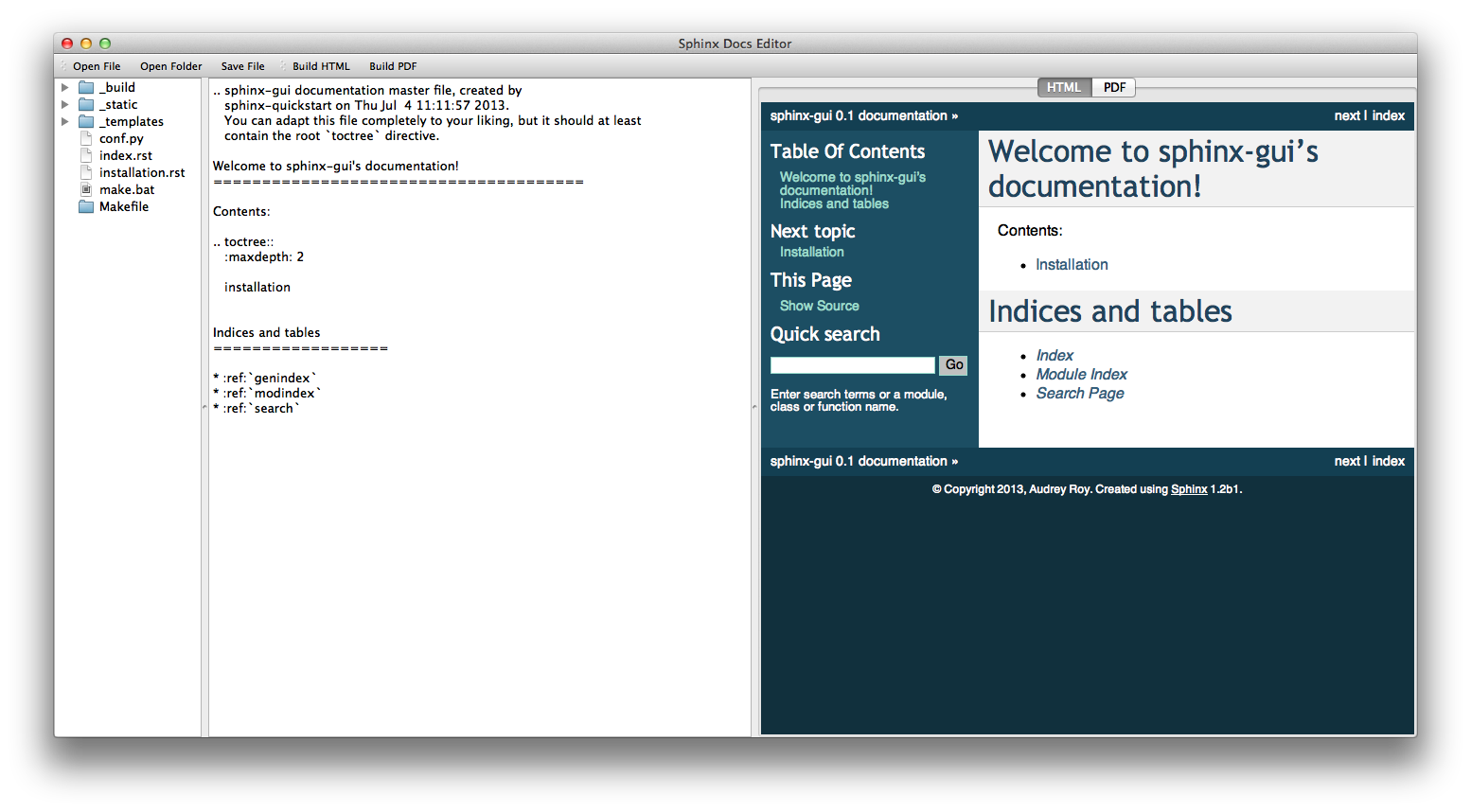
Task: Click Open File in the toolbar
Action: [x=97, y=66]
